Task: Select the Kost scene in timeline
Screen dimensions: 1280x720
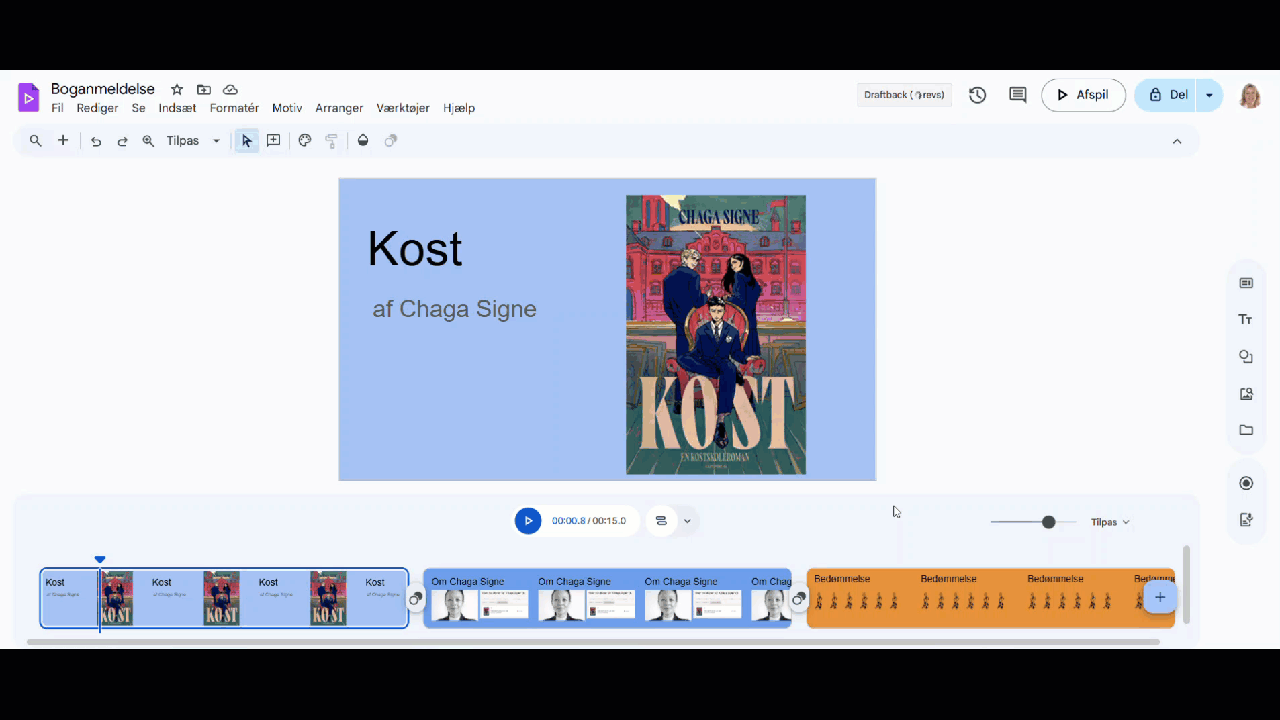Action: coord(224,598)
